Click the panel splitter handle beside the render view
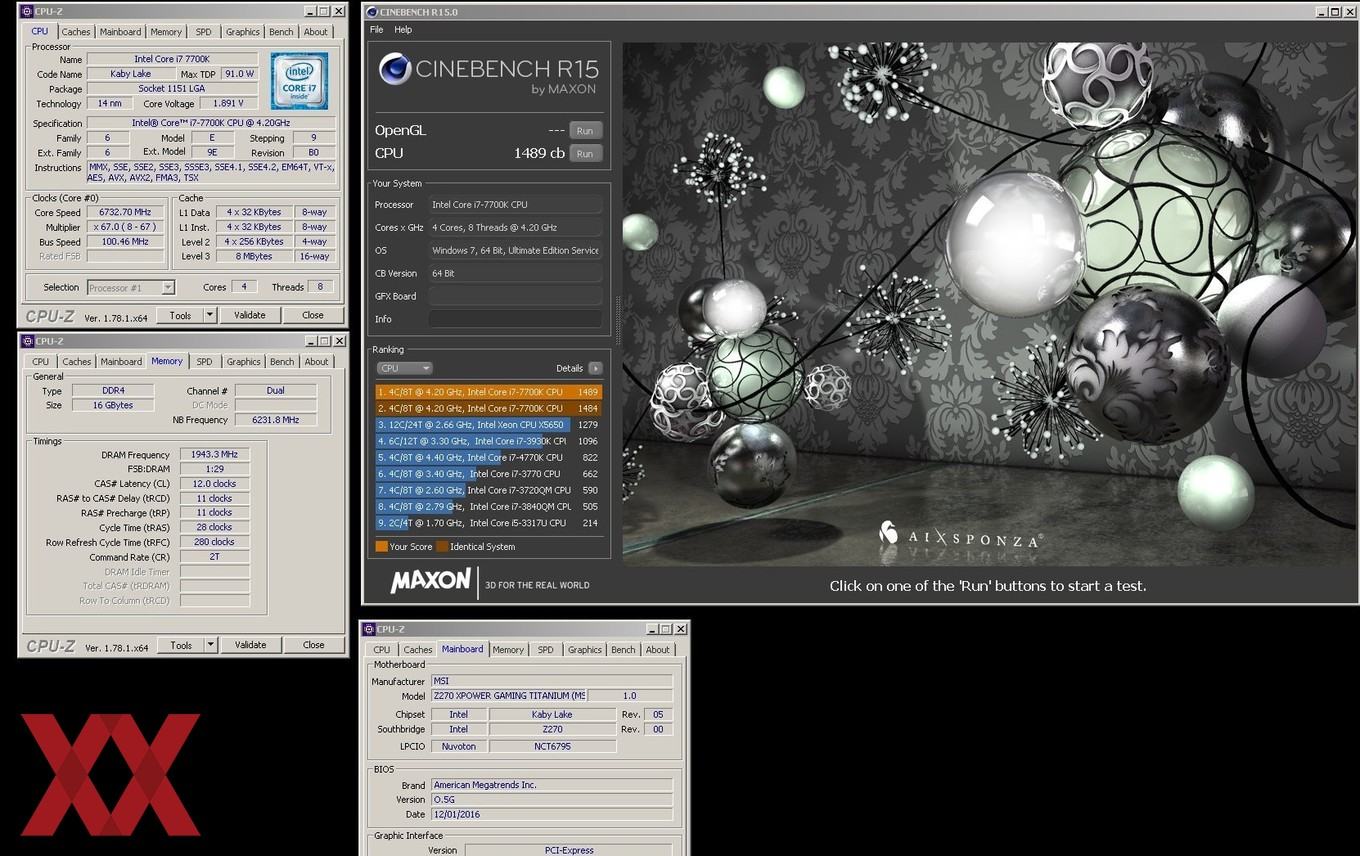1360x856 pixels. pos(618,321)
